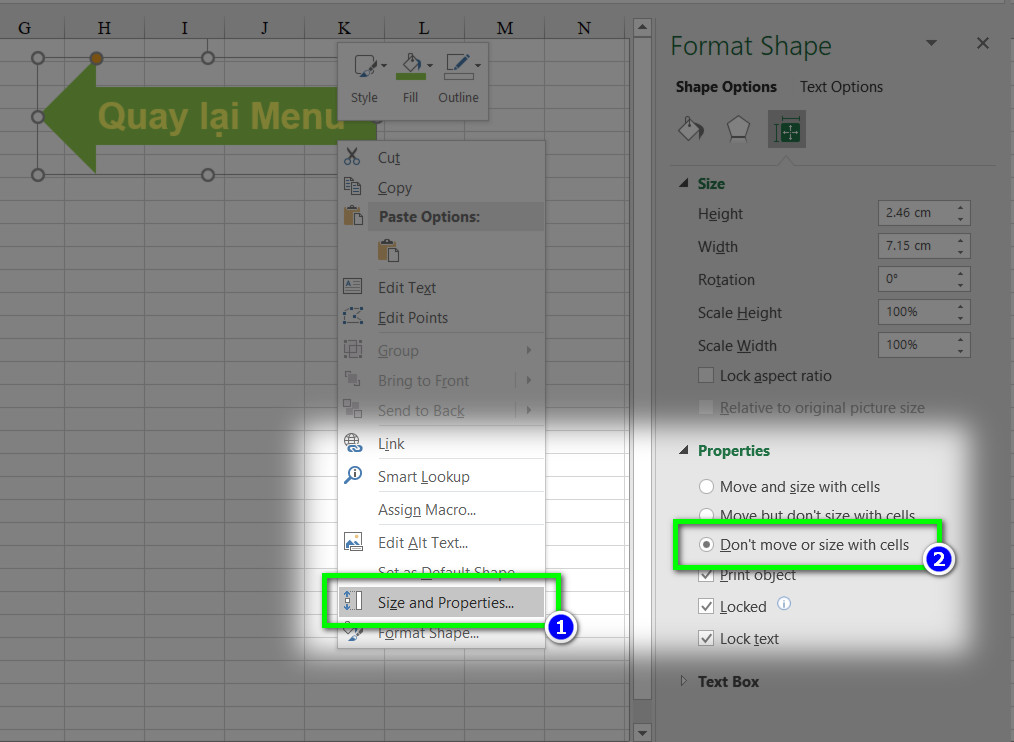Click the Size and Properties menu icon
The width and height of the screenshot is (1014, 742).
click(x=353, y=601)
